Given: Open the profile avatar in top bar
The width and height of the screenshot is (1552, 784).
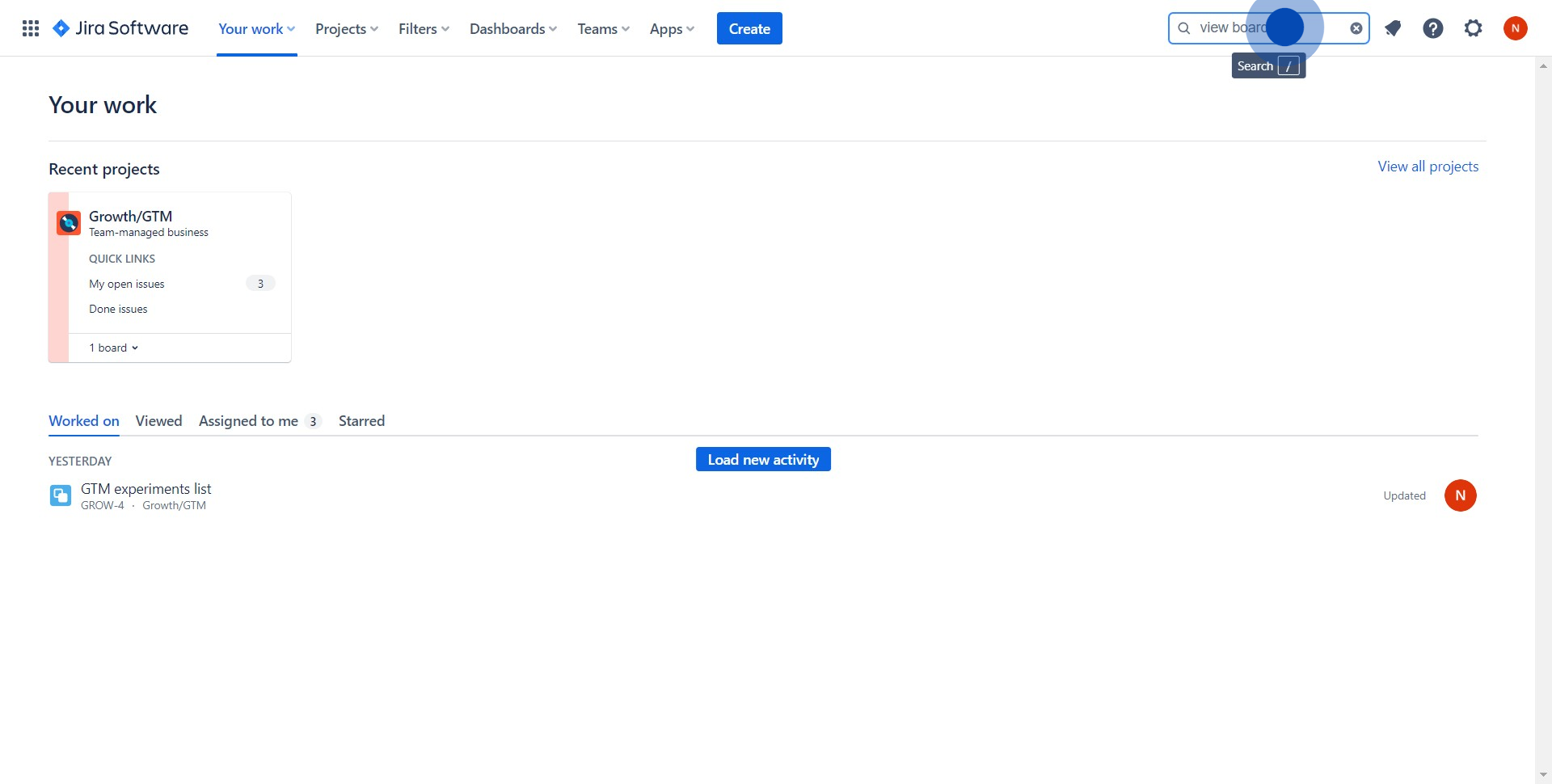Looking at the screenshot, I should [x=1515, y=28].
